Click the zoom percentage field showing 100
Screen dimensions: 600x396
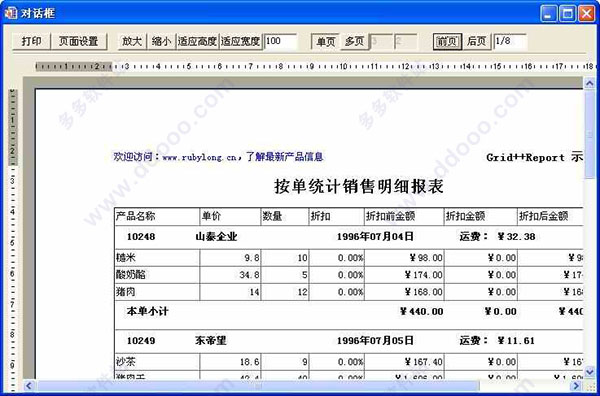[x=280, y=41]
